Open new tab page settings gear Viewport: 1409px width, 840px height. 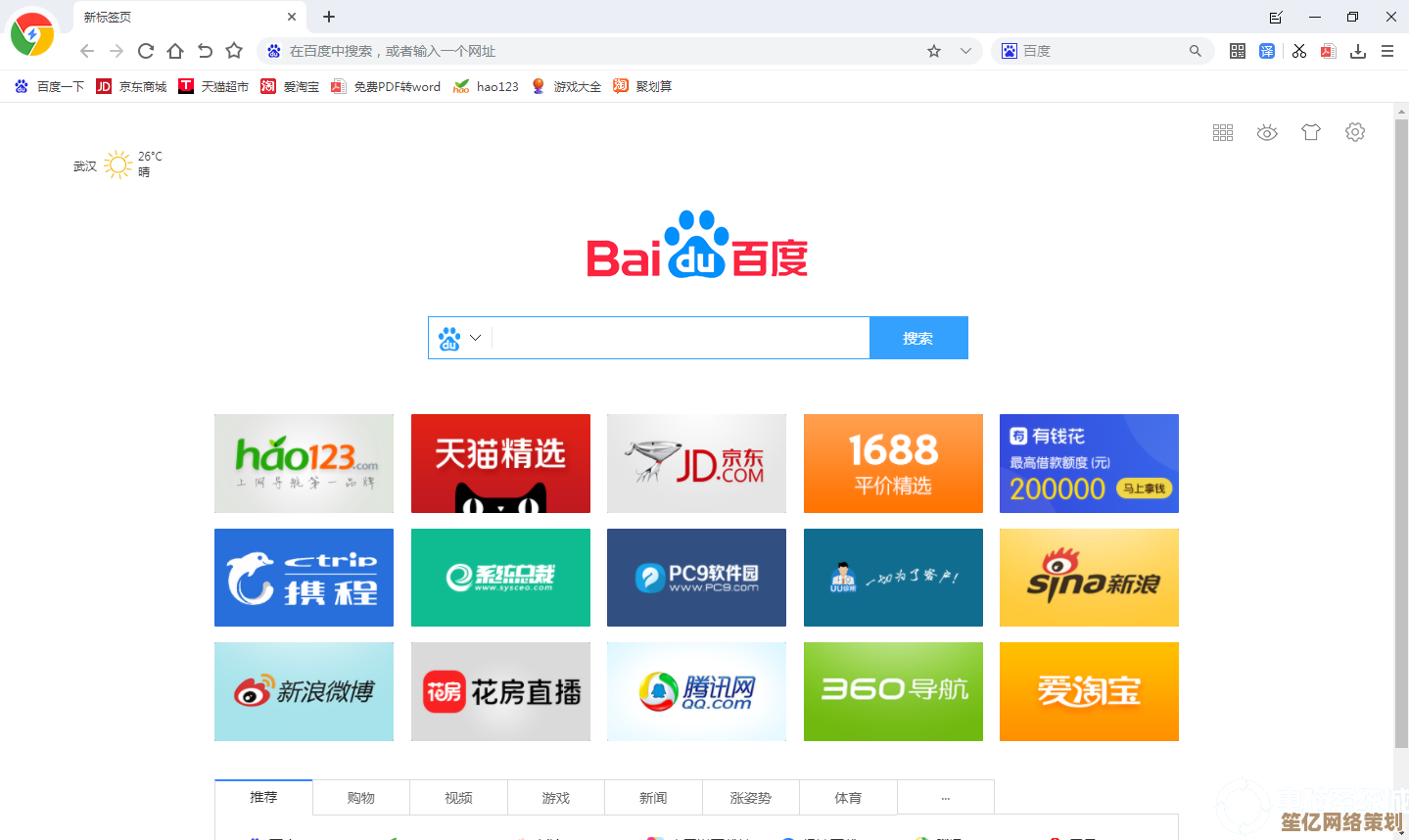coord(1355,132)
